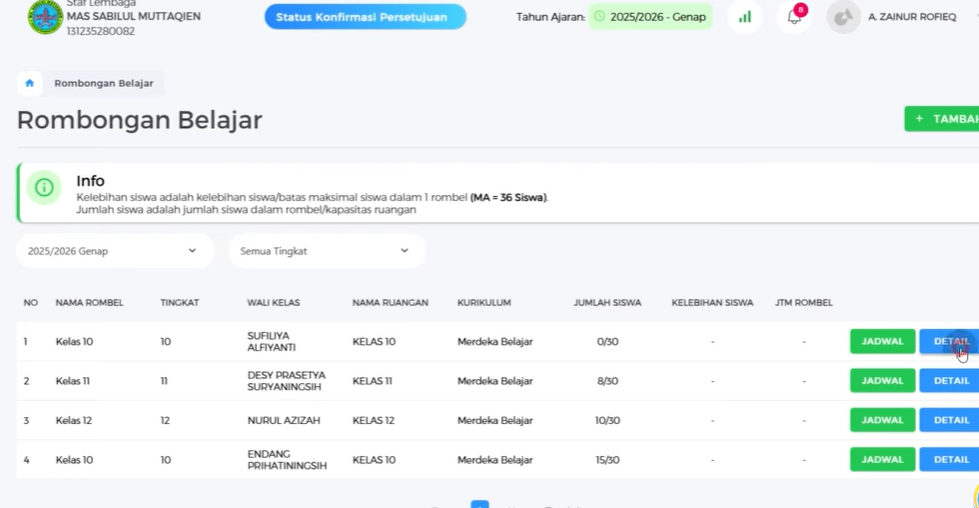
Task: Click the Rombongan Belajar page heading
Action: pos(139,120)
